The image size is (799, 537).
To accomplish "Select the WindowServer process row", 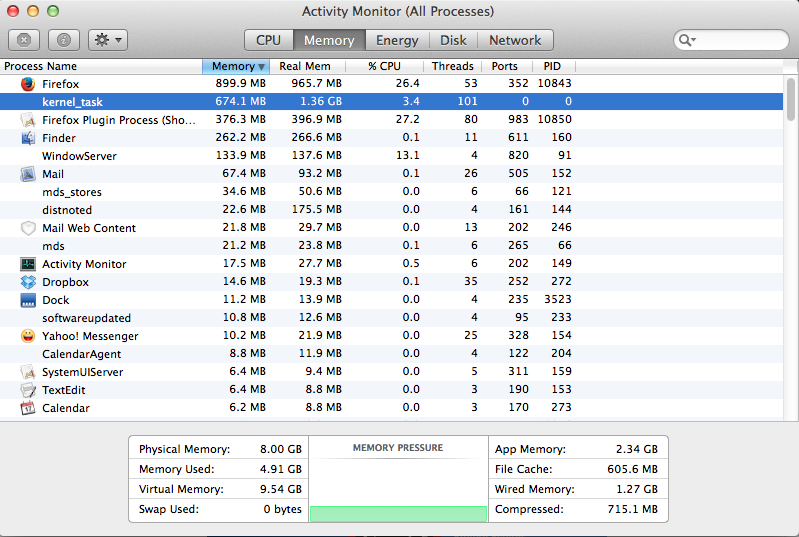I will coord(391,155).
